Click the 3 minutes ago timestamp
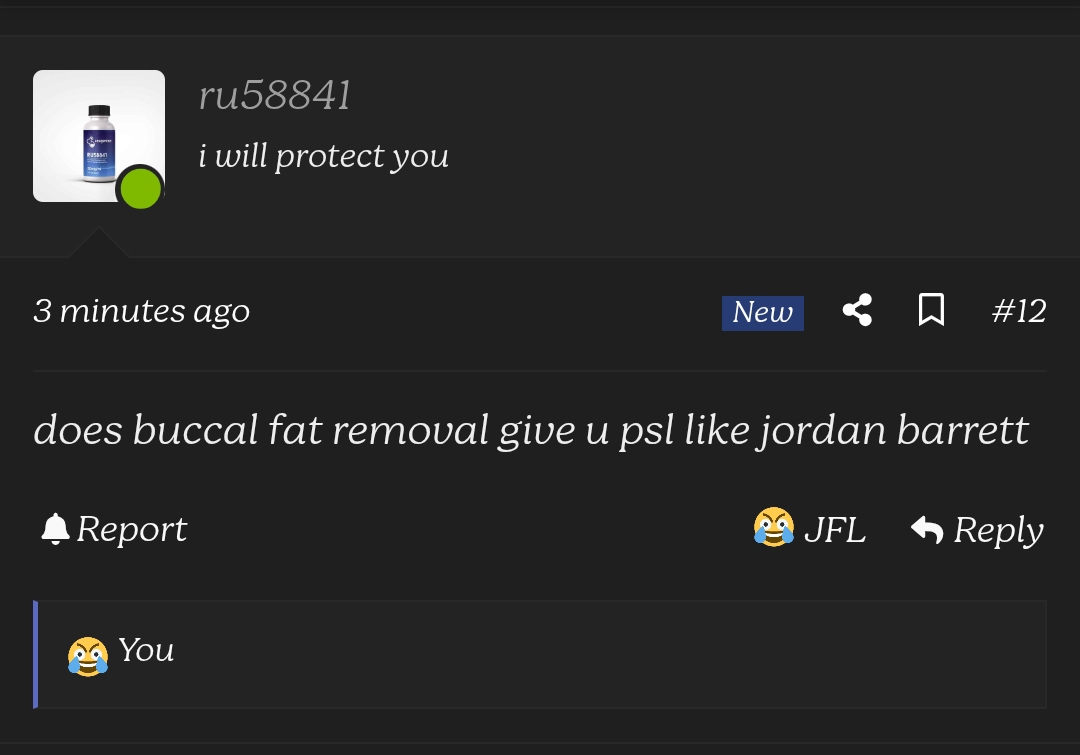 point(141,311)
